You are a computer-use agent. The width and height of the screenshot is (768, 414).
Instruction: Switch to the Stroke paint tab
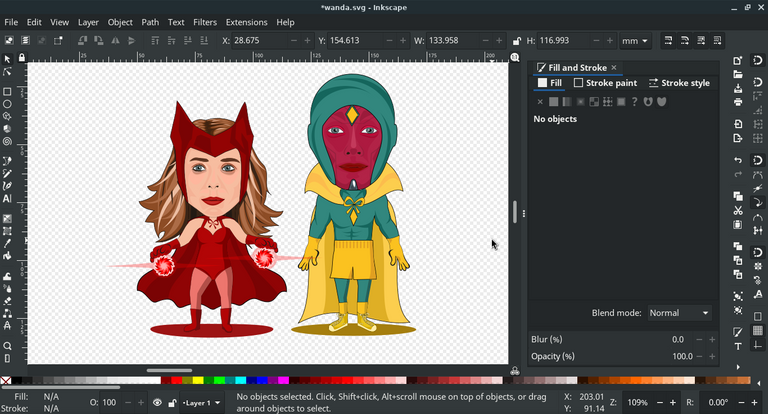click(606, 83)
